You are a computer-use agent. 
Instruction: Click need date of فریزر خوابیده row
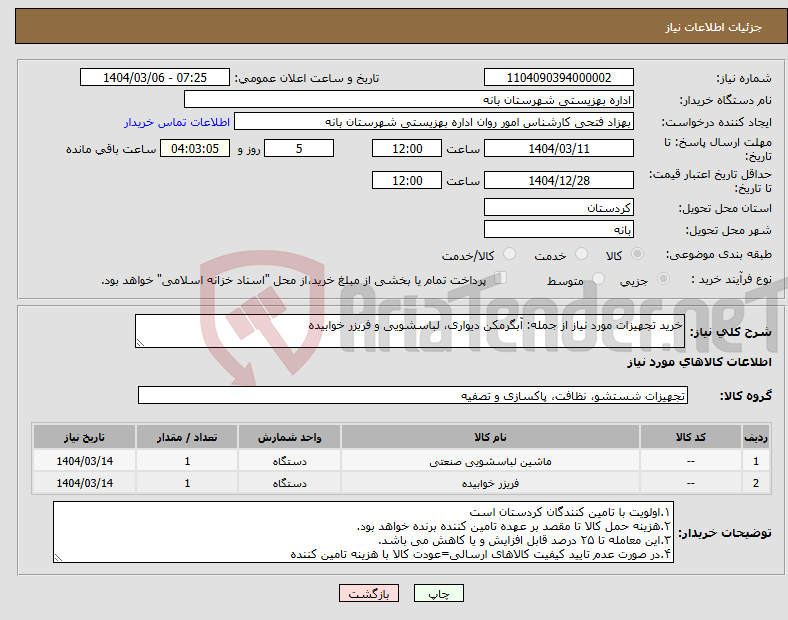click(x=84, y=483)
